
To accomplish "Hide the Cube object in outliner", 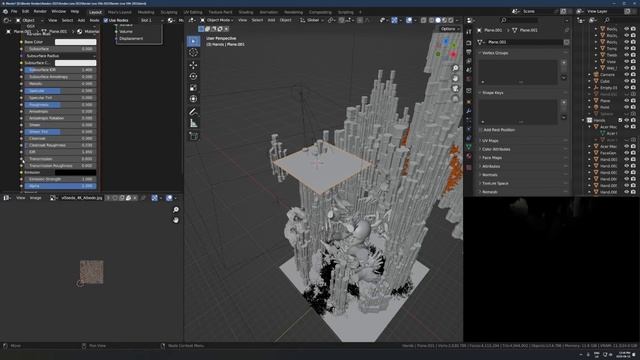I will [x=627, y=81].
